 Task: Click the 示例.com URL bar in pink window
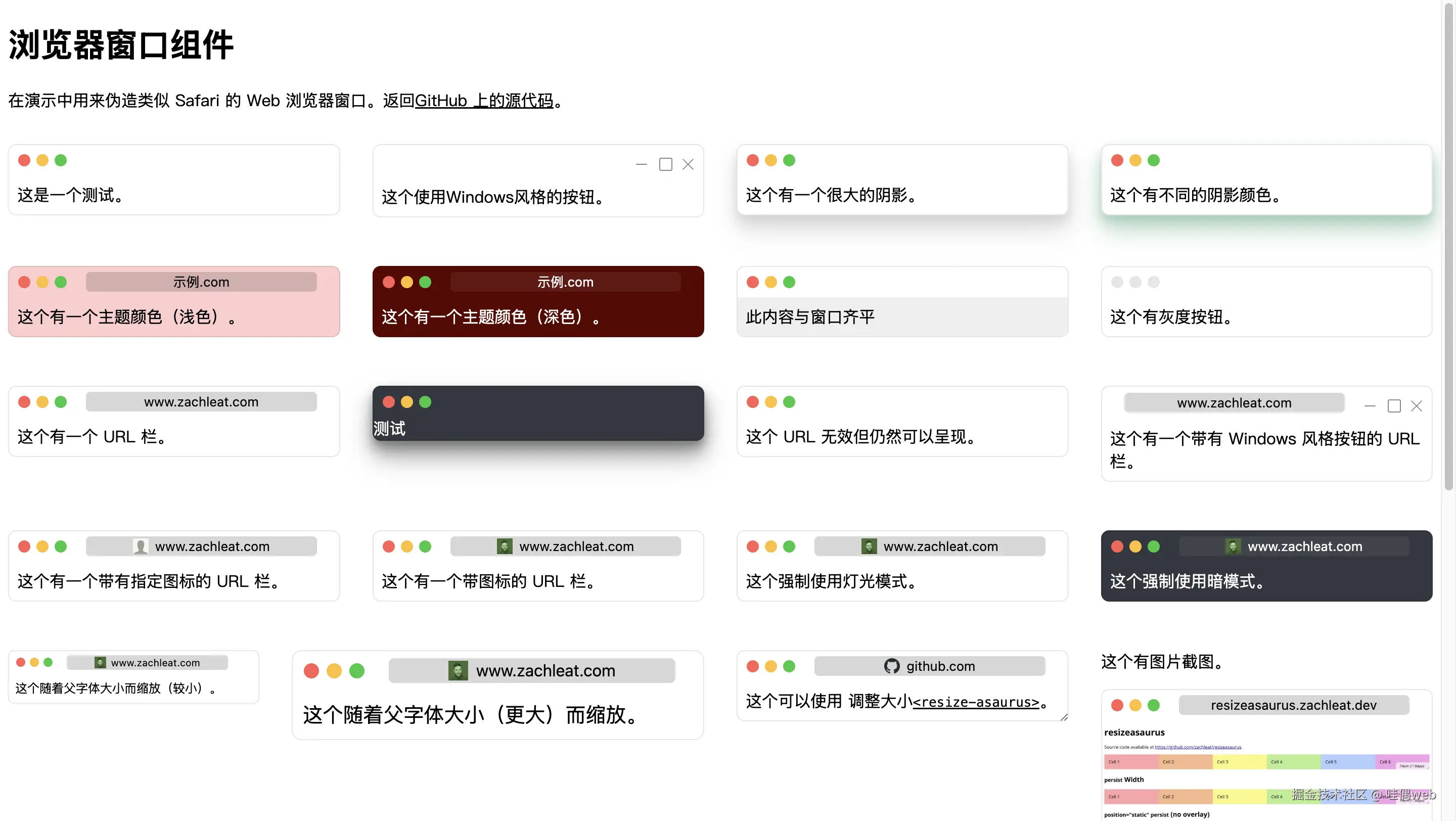click(x=201, y=282)
